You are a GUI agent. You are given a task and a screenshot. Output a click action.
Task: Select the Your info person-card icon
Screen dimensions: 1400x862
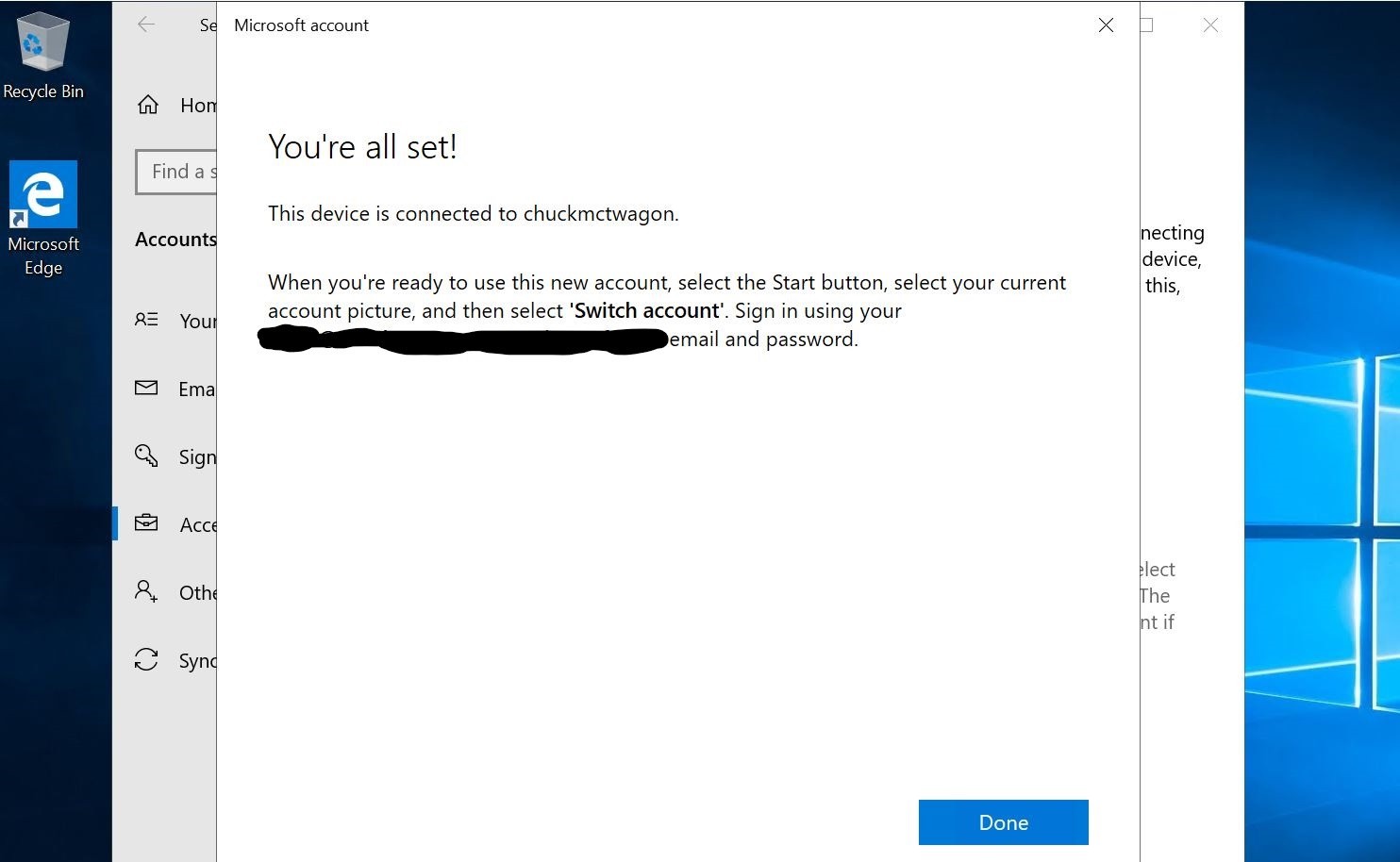point(146,320)
